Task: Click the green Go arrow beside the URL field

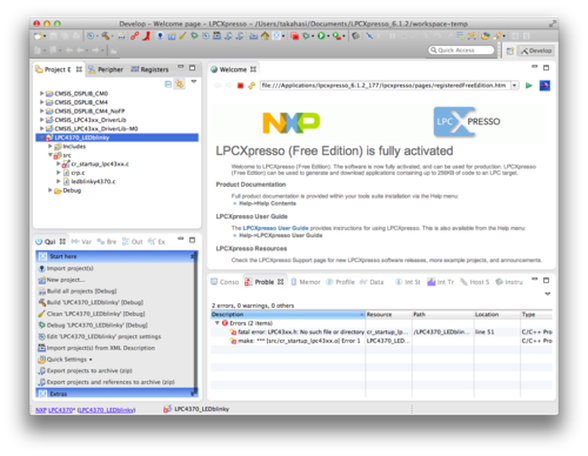Action: pyautogui.click(x=529, y=86)
